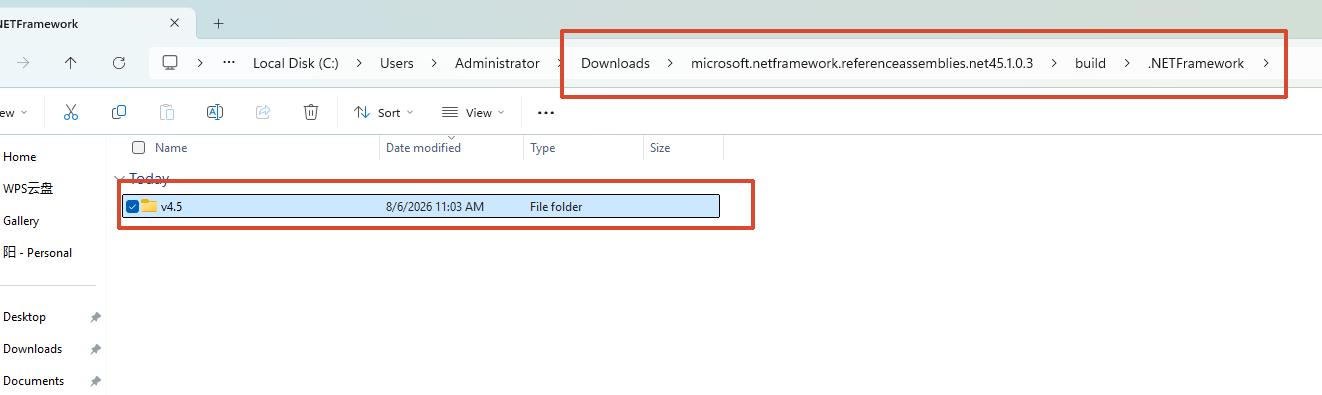This screenshot has height=395, width=1322.
Task: Open Home in the navigation pane
Action: 20,157
